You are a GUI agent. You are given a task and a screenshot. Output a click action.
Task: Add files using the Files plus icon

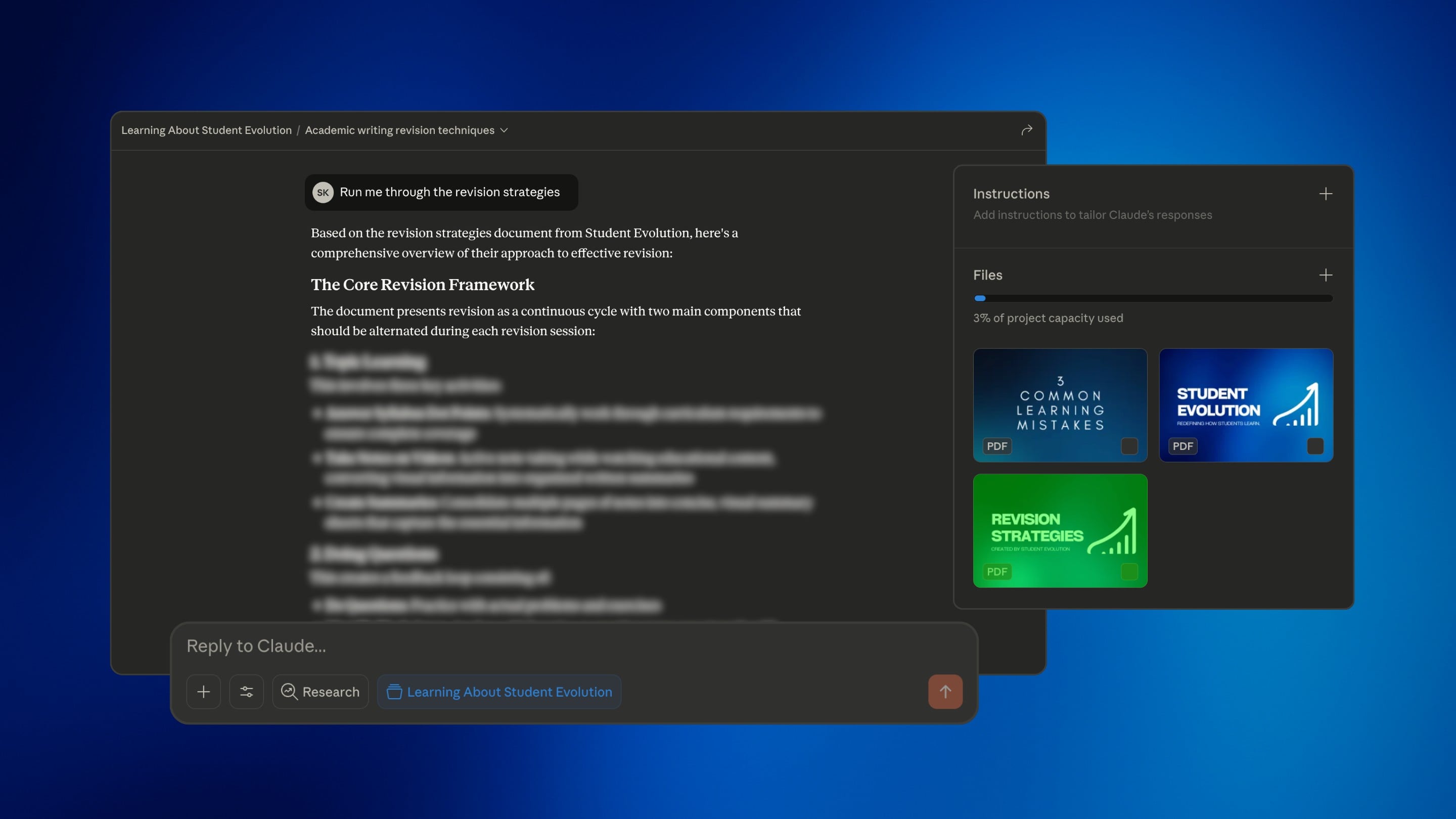pos(1326,275)
